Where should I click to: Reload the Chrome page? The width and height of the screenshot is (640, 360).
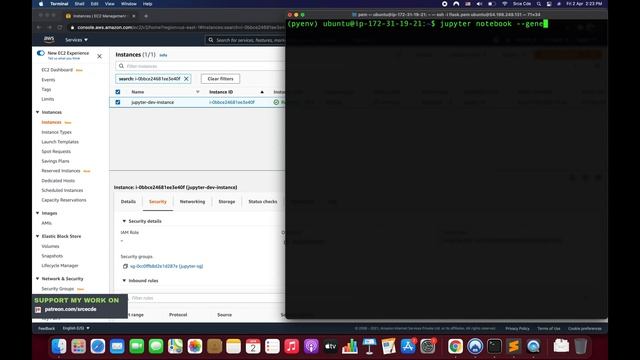[x=60, y=27]
